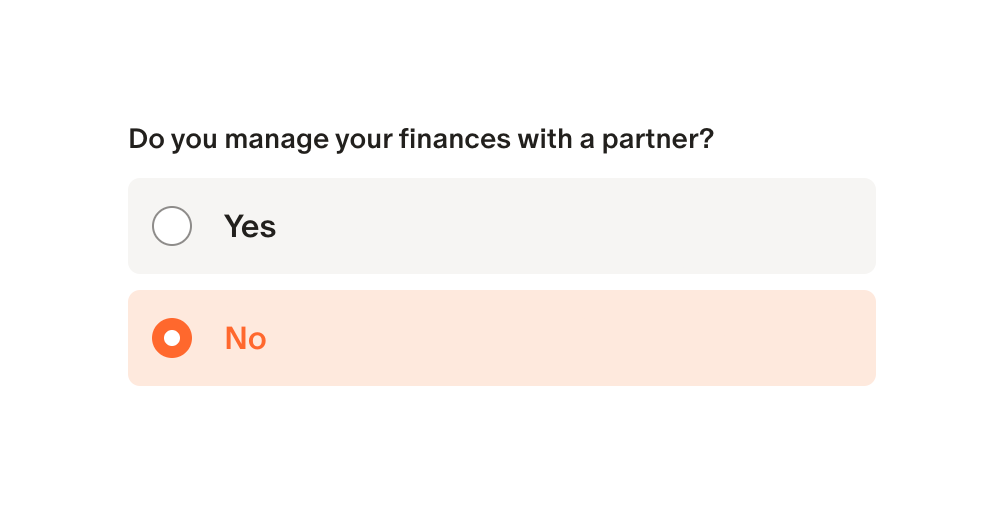Keep the No answer selected
The width and height of the screenshot is (1004, 514).
point(172,338)
